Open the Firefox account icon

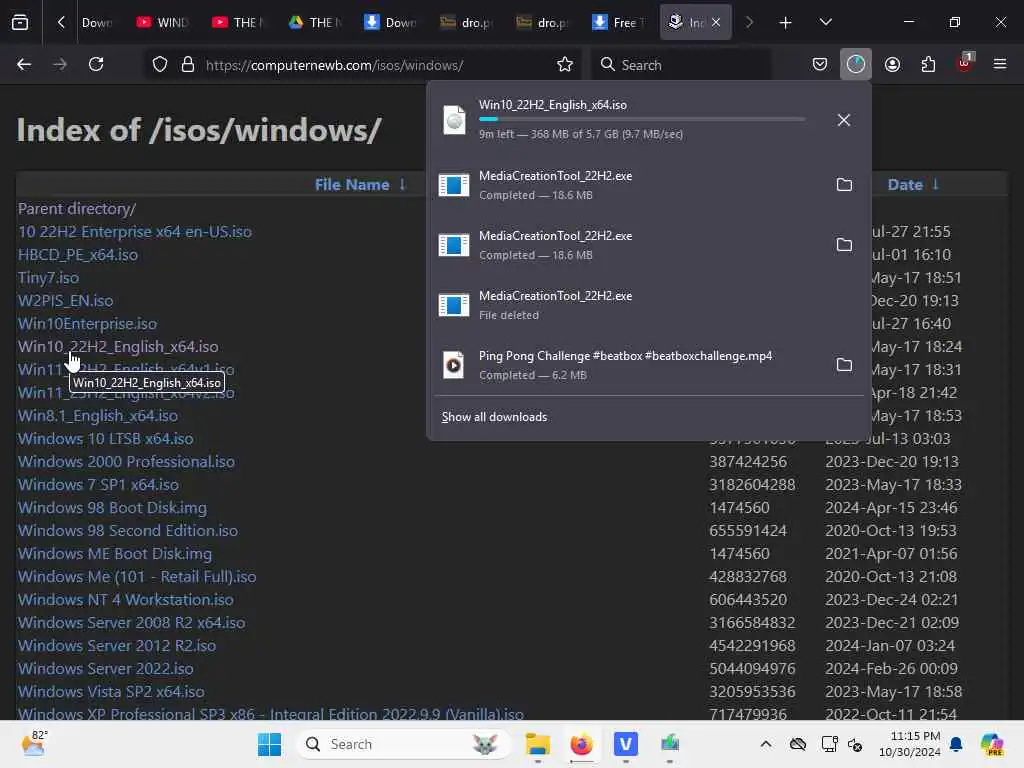[x=892, y=65]
